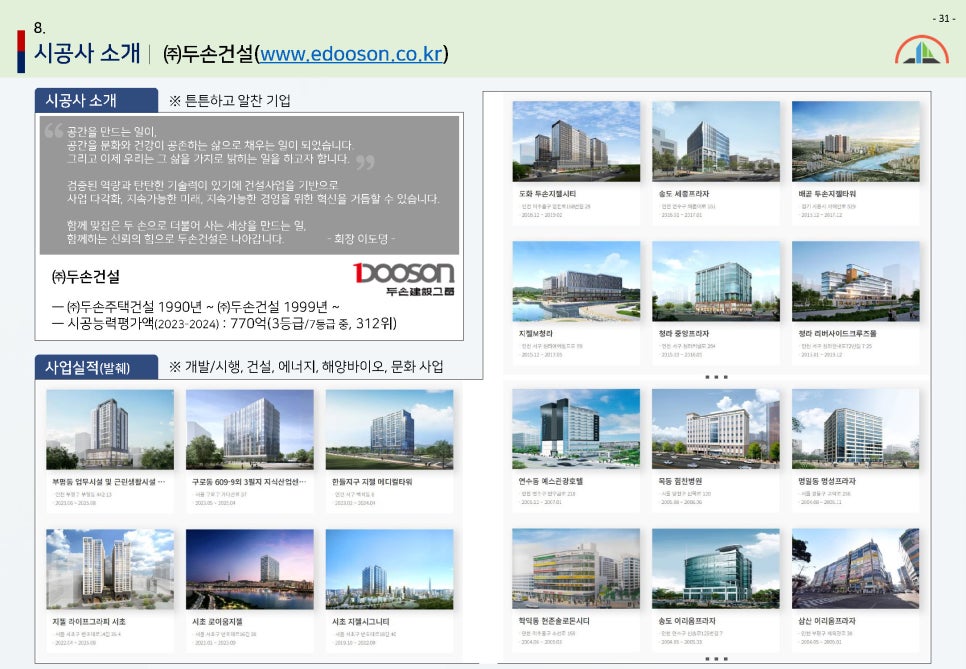Select the text ※ 튼튼하고 알찬 기업
The width and height of the screenshot is (966, 669).
click(x=230, y=100)
